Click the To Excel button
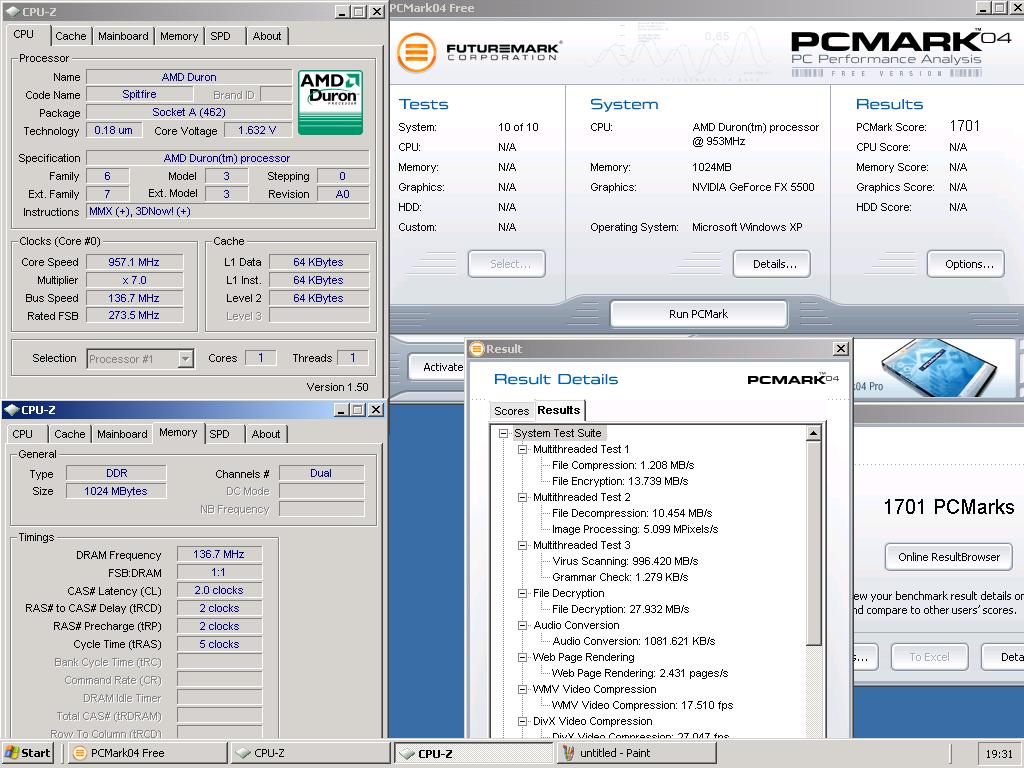 click(929, 657)
